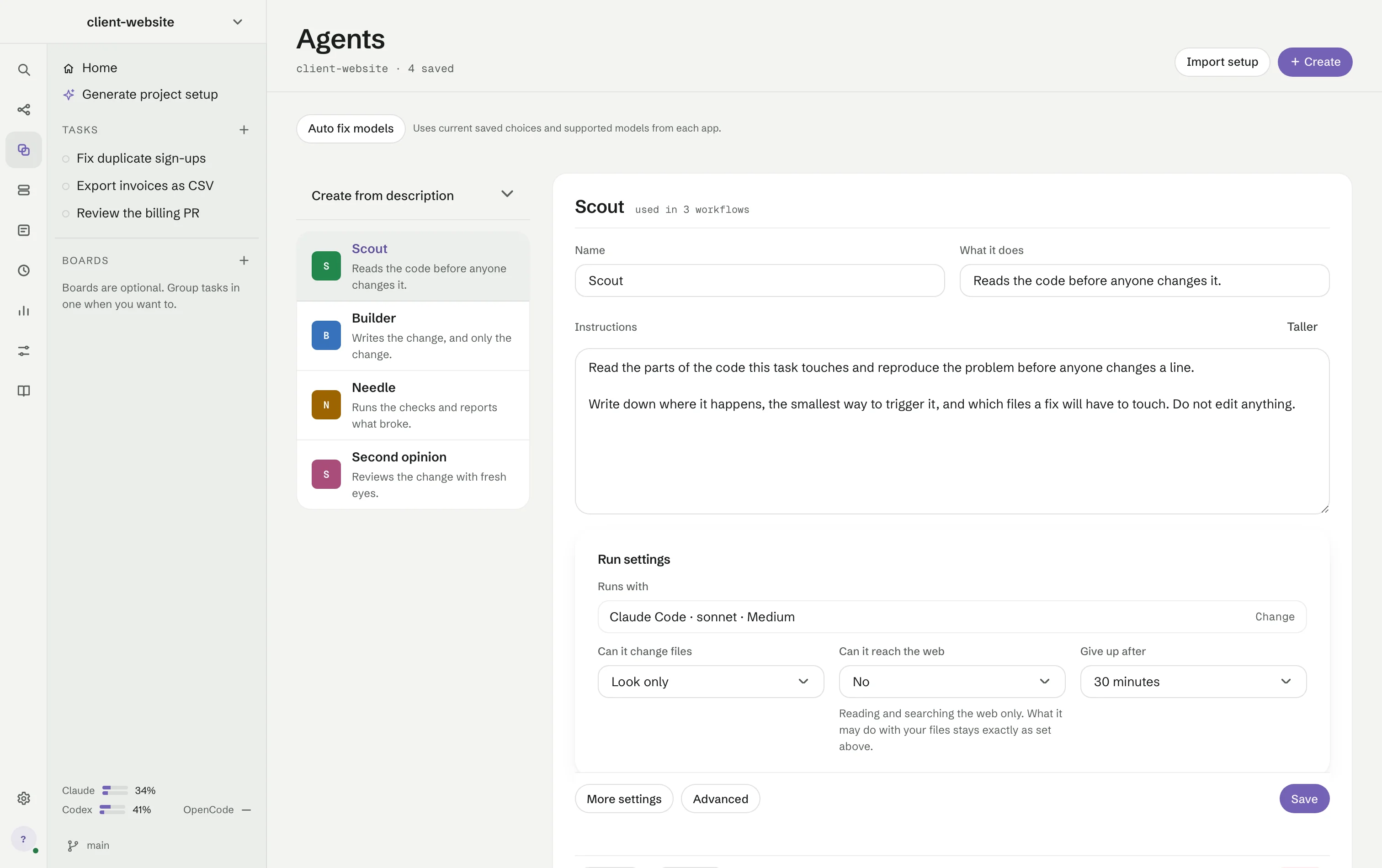Open the bar chart stats icon
The height and width of the screenshot is (868, 1382).
coord(23,310)
